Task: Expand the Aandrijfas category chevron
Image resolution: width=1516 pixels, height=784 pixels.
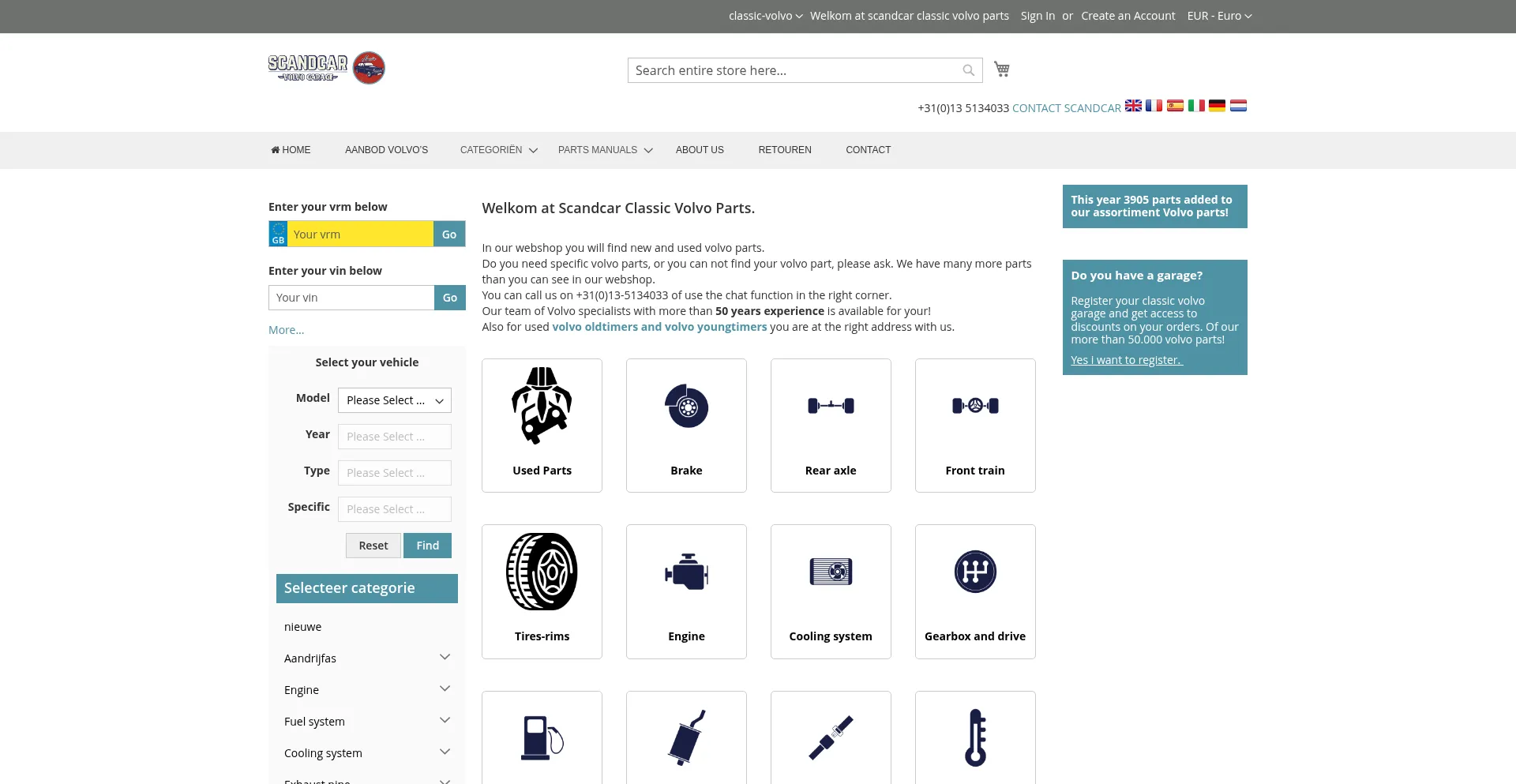Action: point(445,657)
